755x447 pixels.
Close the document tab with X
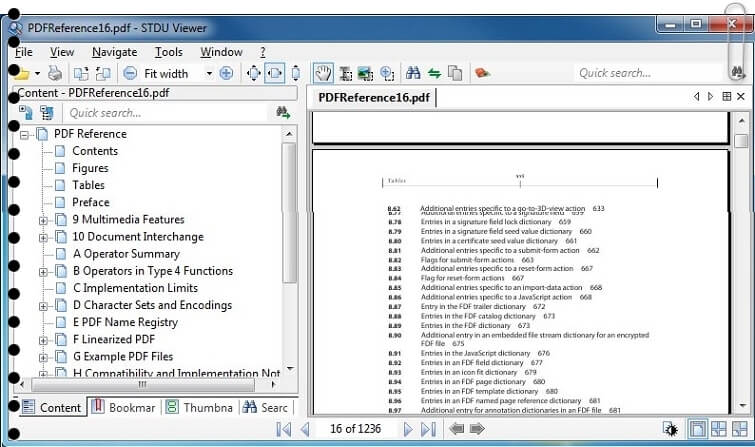(x=741, y=96)
